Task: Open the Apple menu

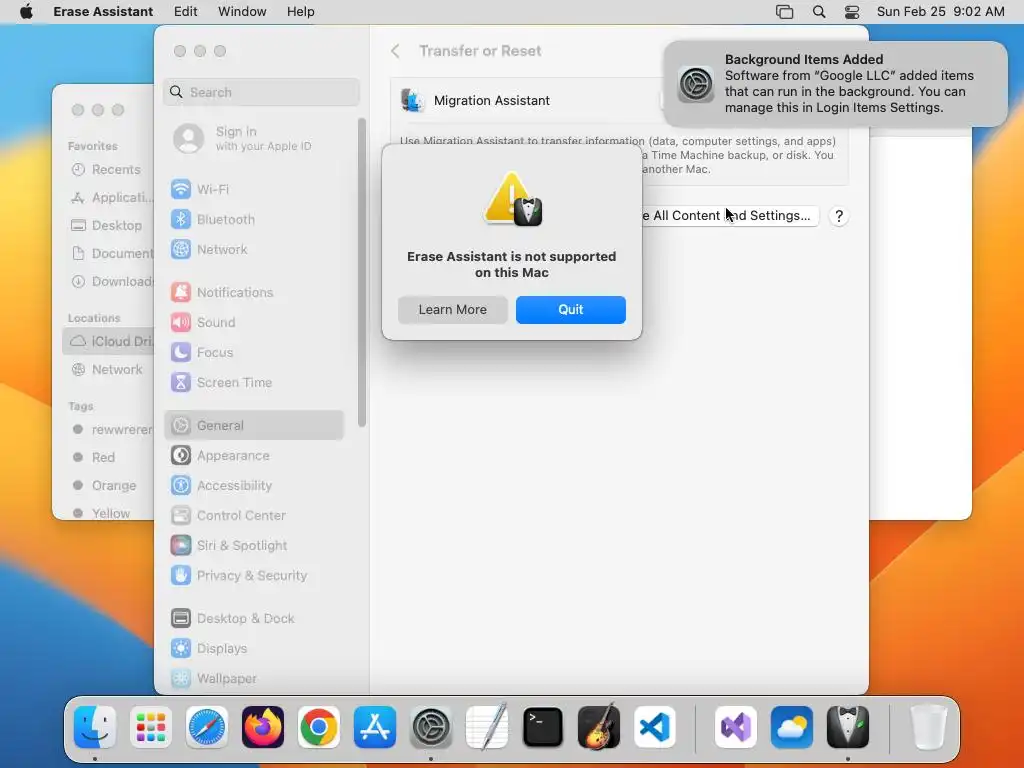Action: pos(26,12)
